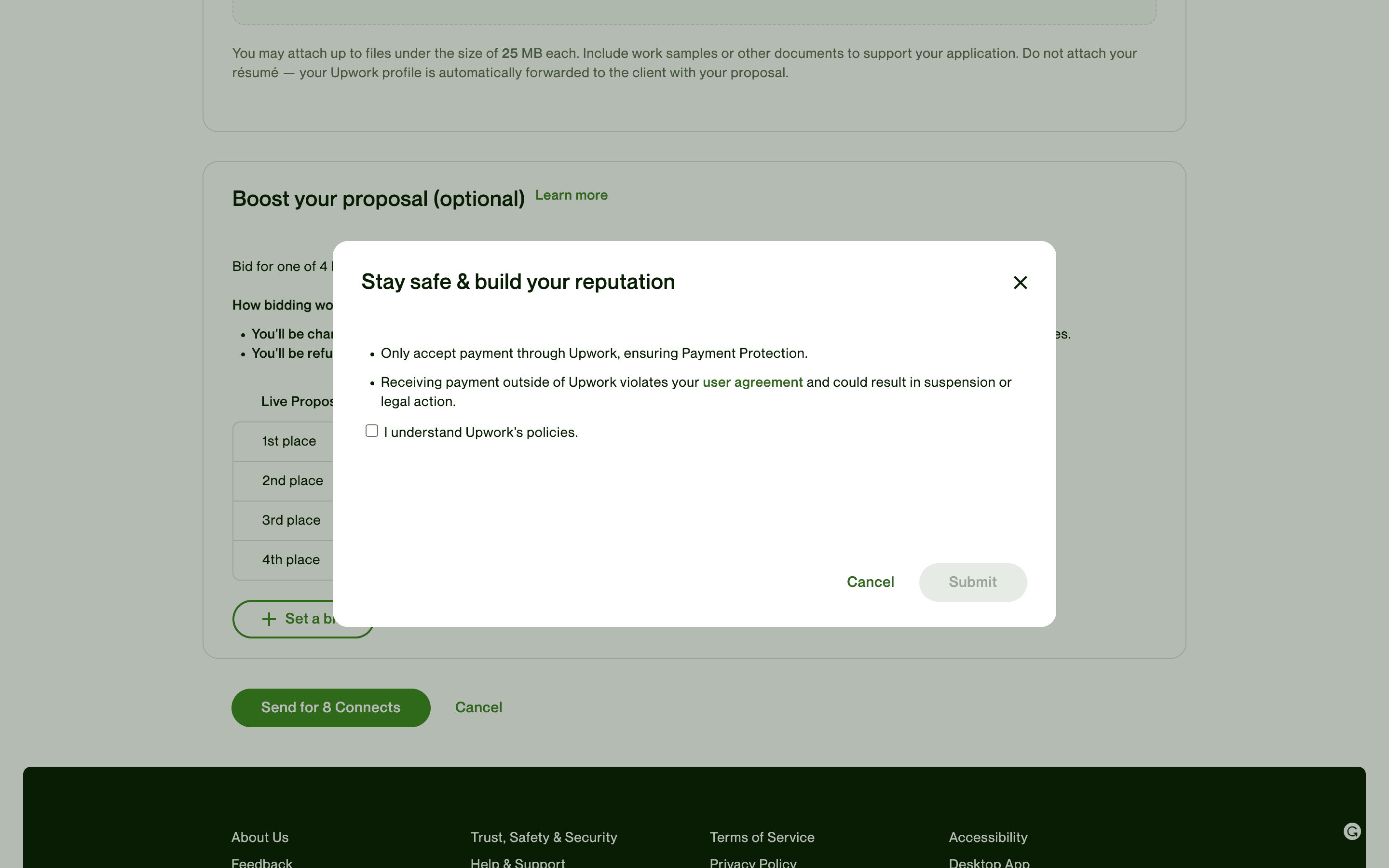The width and height of the screenshot is (1389, 868).
Task: Open Trust, Safety & Security footer link
Action: pos(544,837)
